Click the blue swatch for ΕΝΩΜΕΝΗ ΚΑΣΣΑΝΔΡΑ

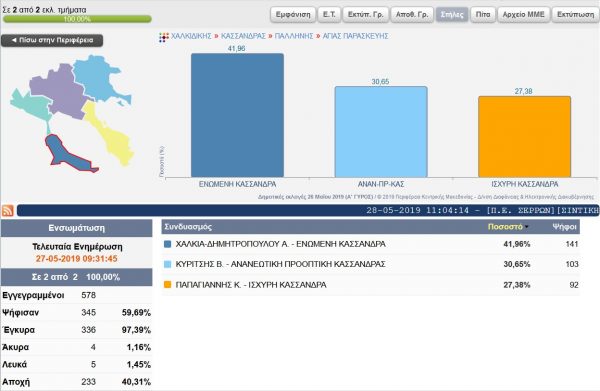[167, 244]
